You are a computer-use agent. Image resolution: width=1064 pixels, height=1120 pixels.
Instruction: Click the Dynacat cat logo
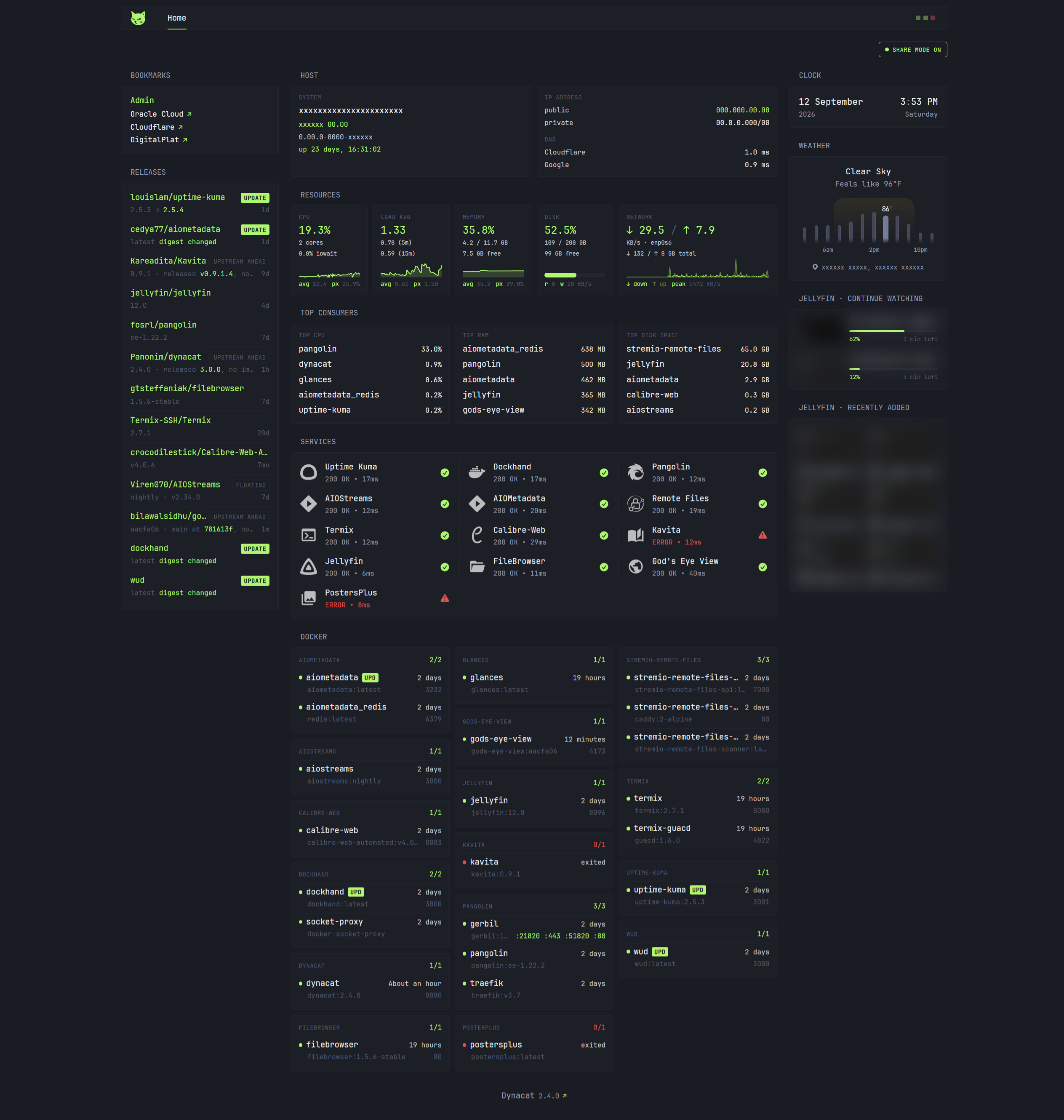[138, 18]
